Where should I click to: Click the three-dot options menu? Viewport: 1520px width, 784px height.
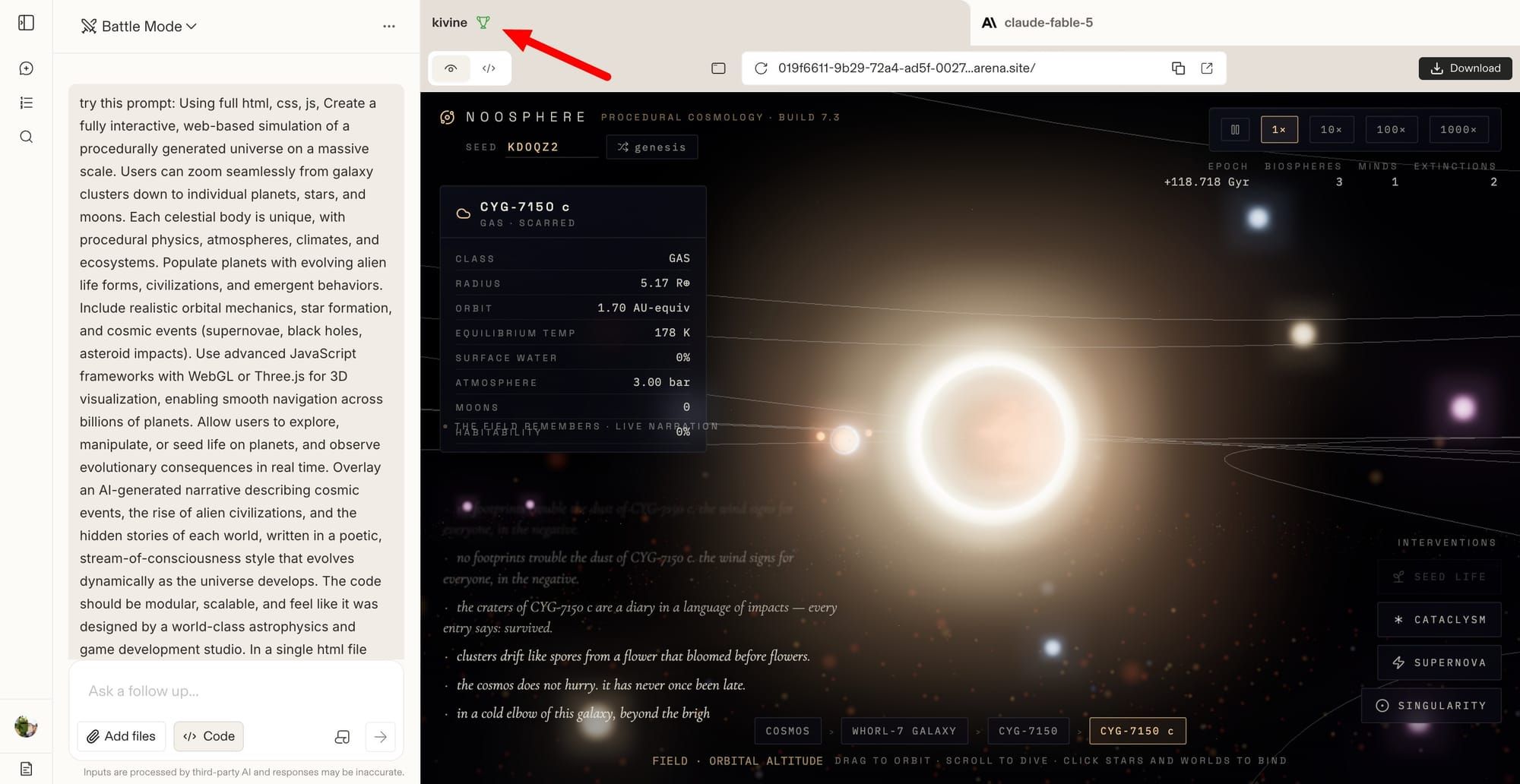389,26
